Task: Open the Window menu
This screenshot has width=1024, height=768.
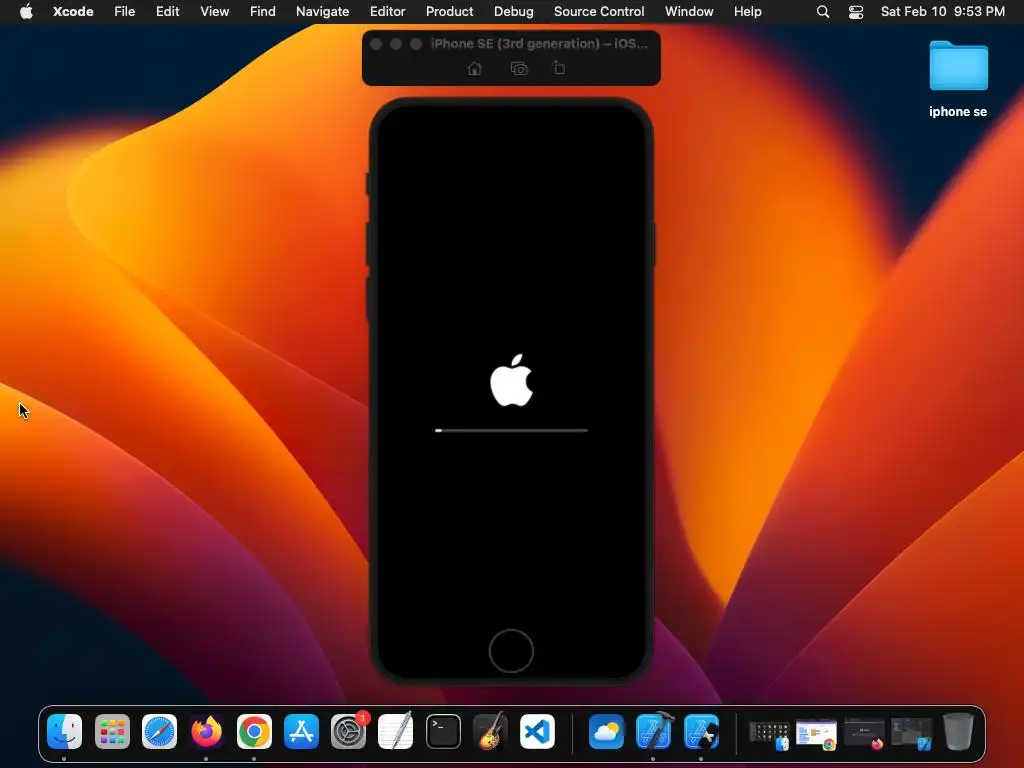Action: [689, 11]
